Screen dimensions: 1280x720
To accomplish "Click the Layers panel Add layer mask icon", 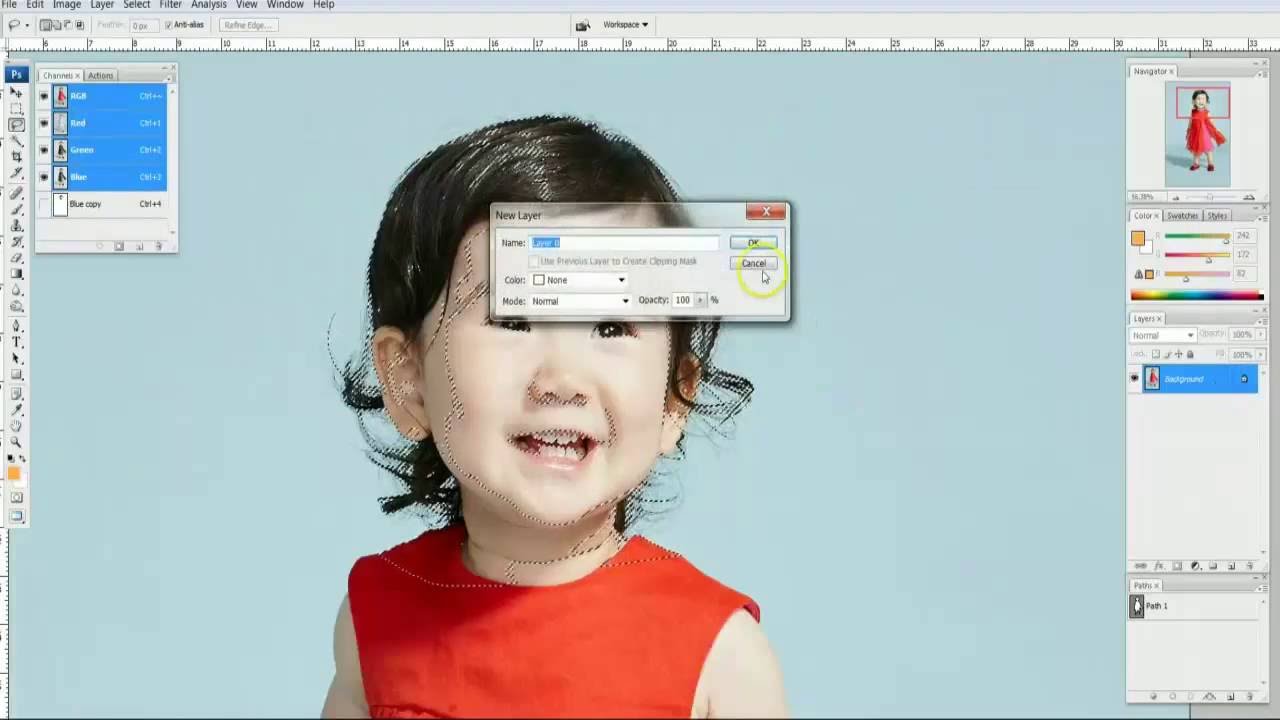I will coord(1177,566).
